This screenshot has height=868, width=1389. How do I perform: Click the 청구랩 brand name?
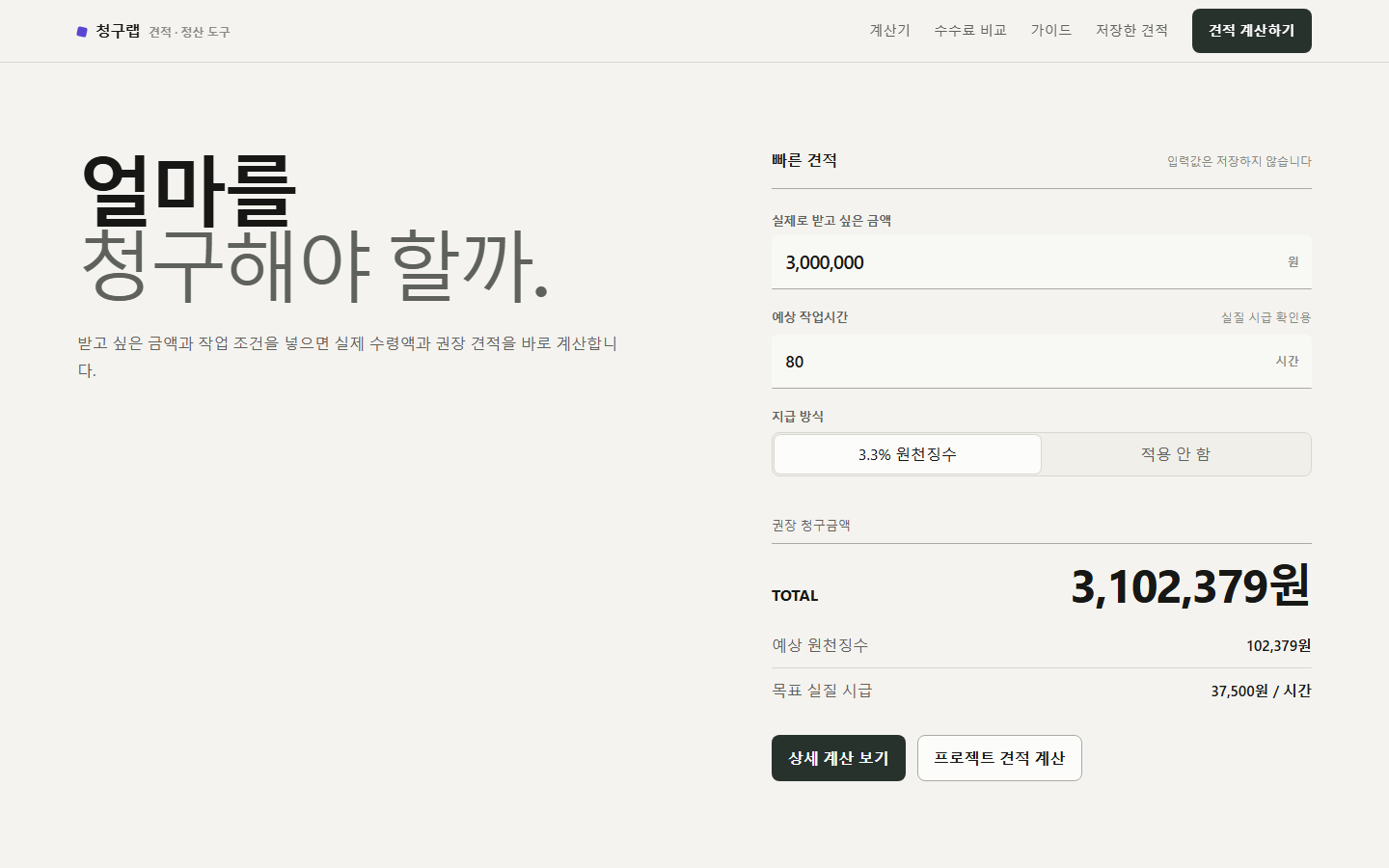point(118,31)
